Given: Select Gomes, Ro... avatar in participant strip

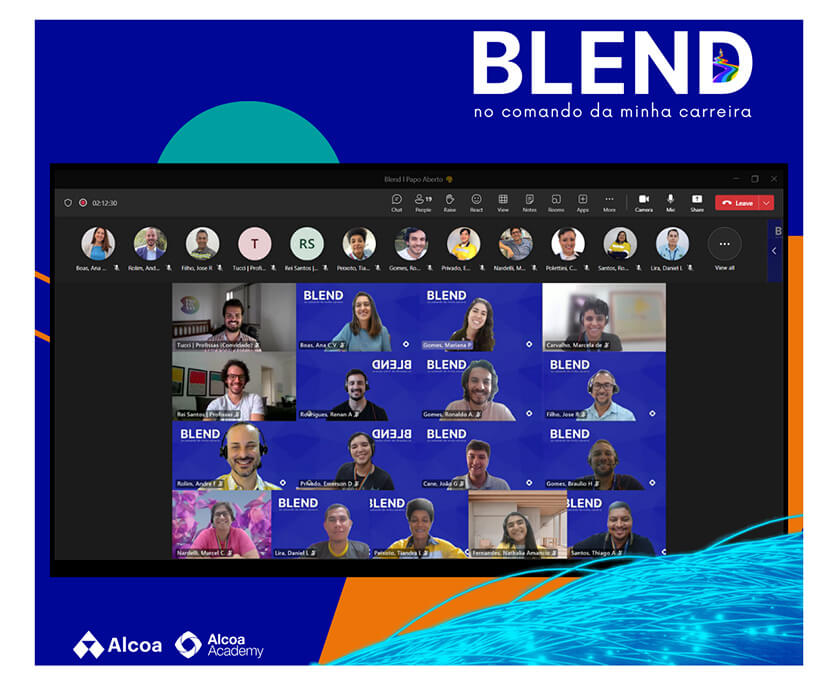Looking at the screenshot, I should tap(411, 244).
